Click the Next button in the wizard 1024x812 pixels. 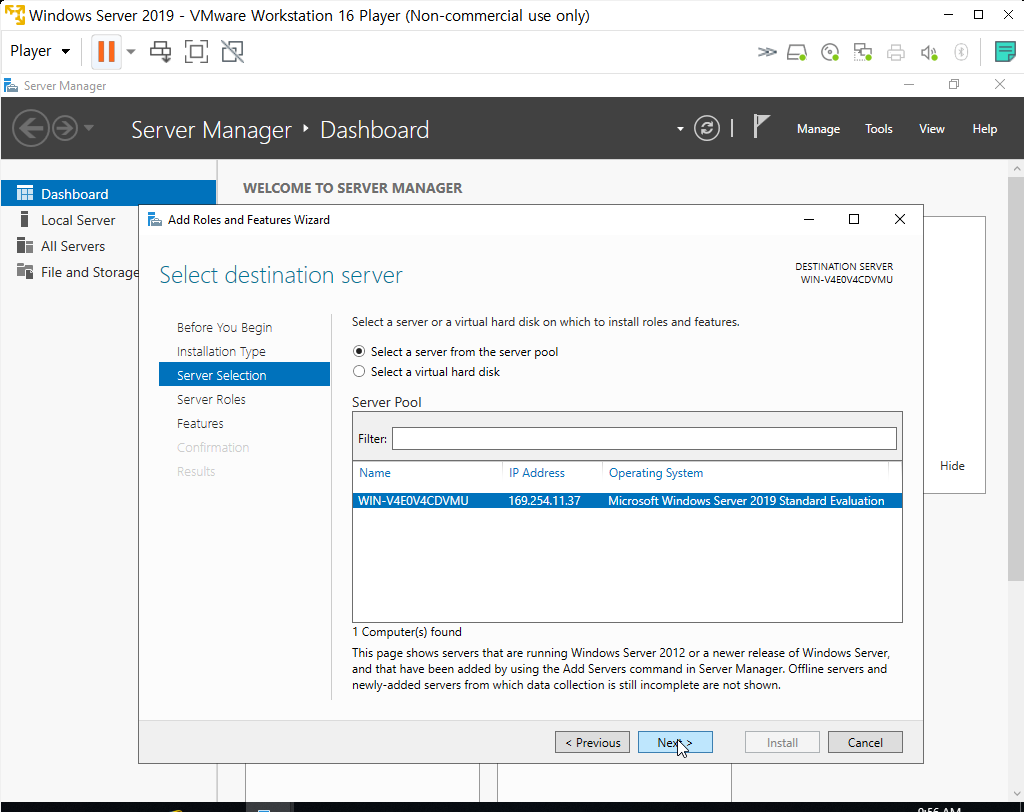click(675, 742)
